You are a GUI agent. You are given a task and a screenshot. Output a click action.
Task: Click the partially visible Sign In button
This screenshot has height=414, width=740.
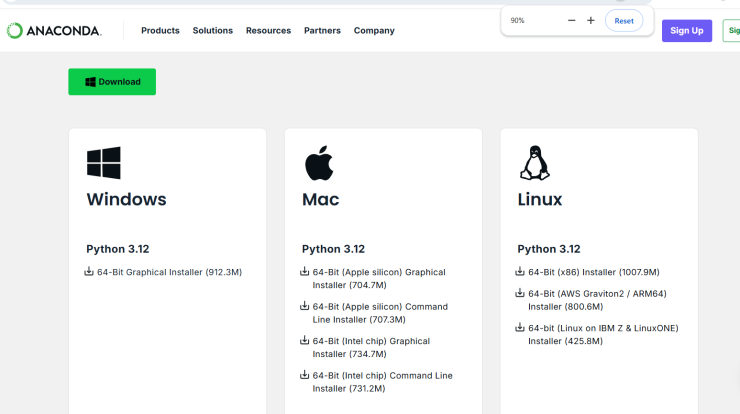click(x=732, y=31)
